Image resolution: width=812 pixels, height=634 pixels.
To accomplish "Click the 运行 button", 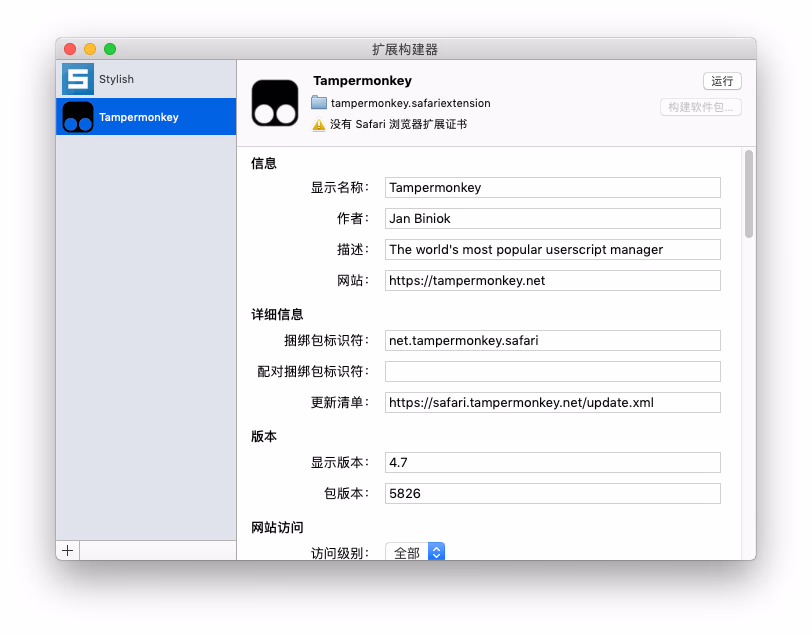I will pos(721,81).
